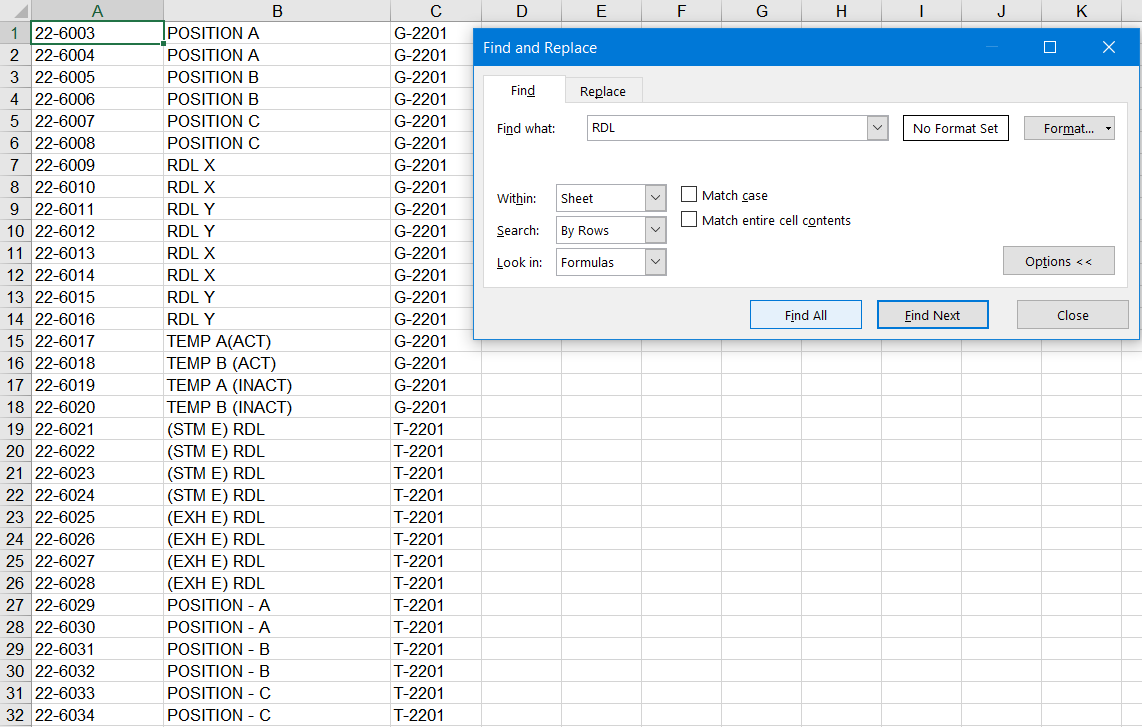
Task: Click the Find Next button
Action: [932, 315]
